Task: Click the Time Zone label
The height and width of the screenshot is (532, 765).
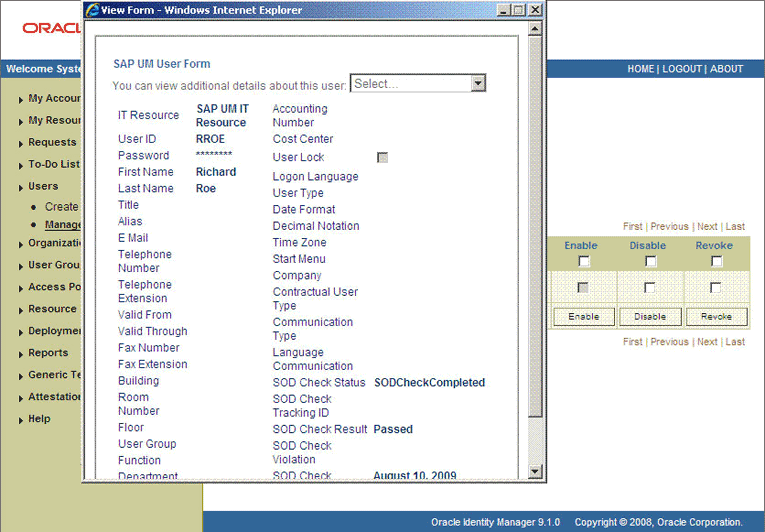Action: 300,243
